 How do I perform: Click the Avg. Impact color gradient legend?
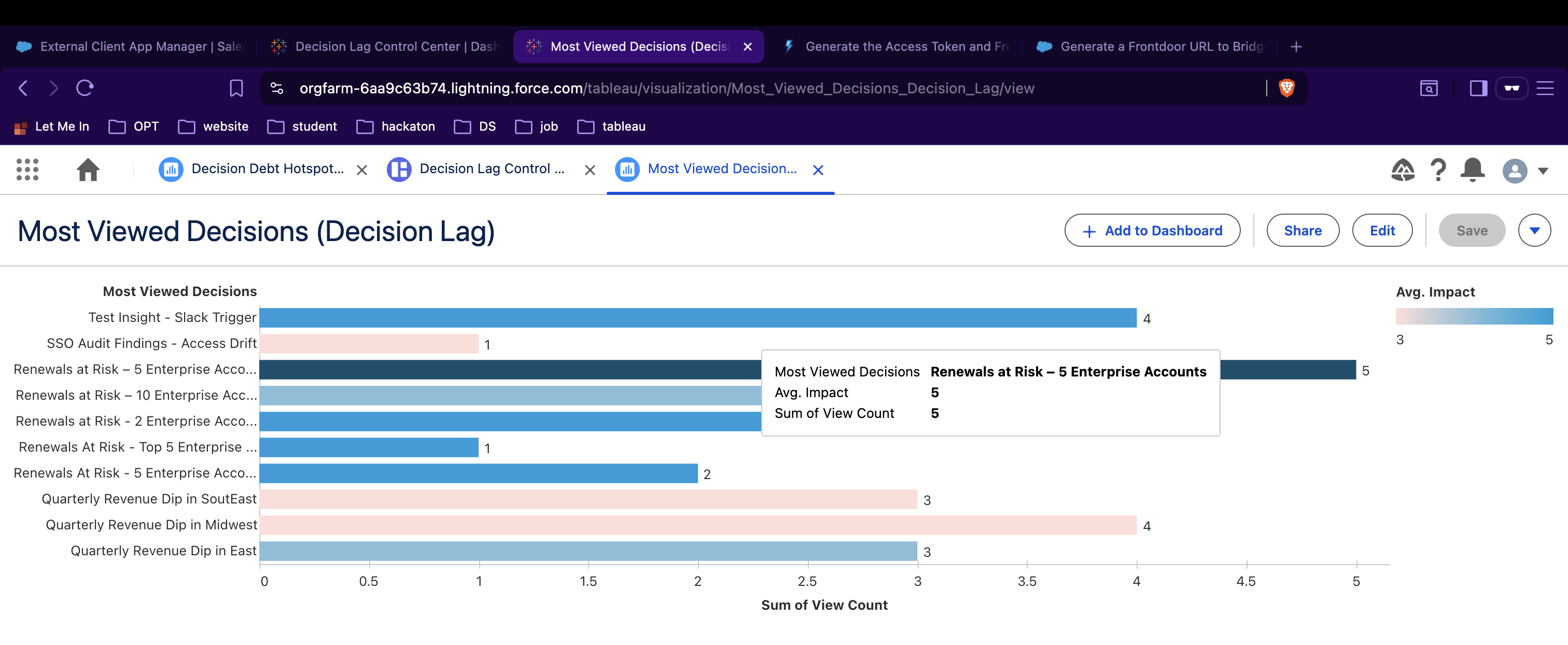click(1474, 316)
